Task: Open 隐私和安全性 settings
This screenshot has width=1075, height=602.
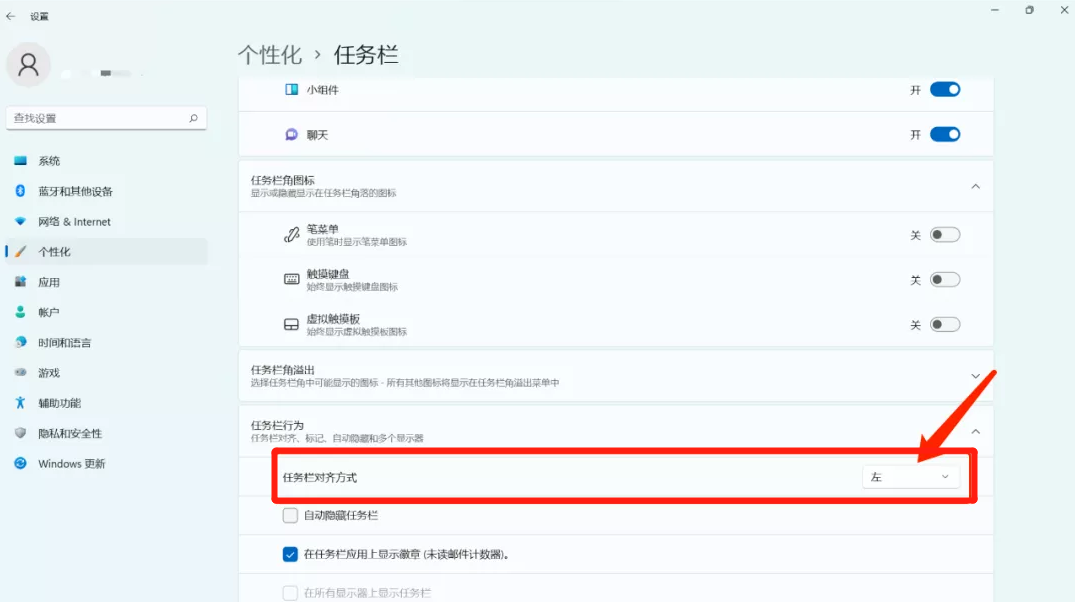Action: tap(106, 433)
